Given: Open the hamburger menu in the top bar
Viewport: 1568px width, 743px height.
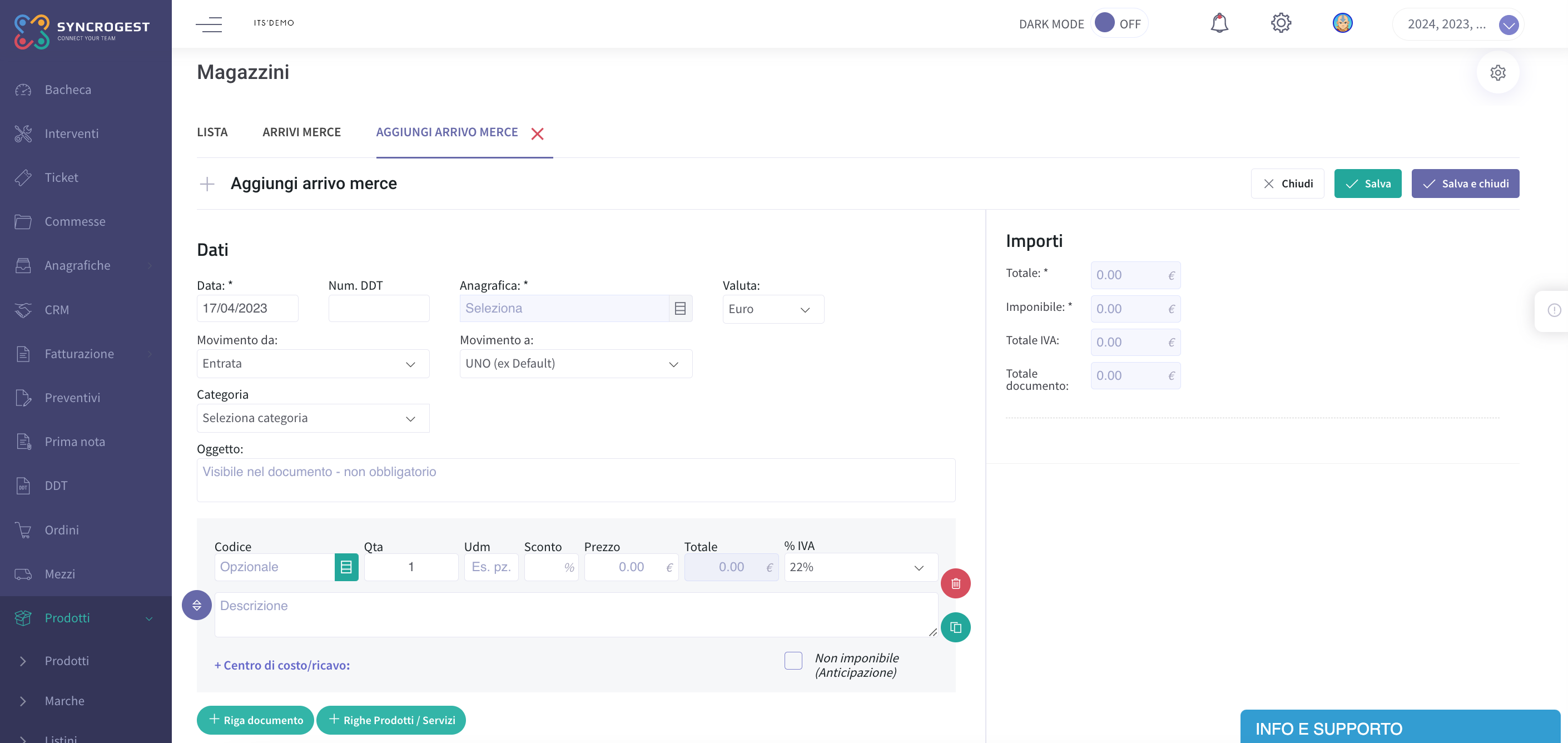Looking at the screenshot, I should click(x=209, y=24).
